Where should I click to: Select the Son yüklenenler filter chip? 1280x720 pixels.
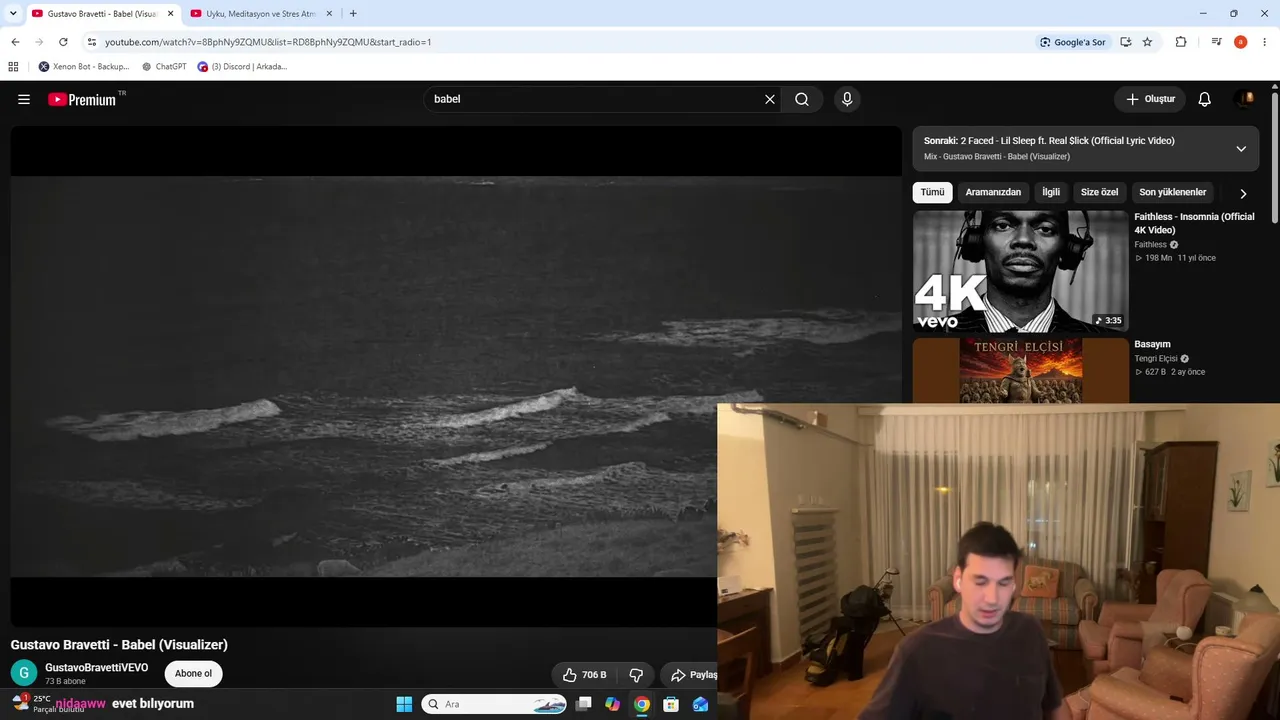pos(1173,192)
